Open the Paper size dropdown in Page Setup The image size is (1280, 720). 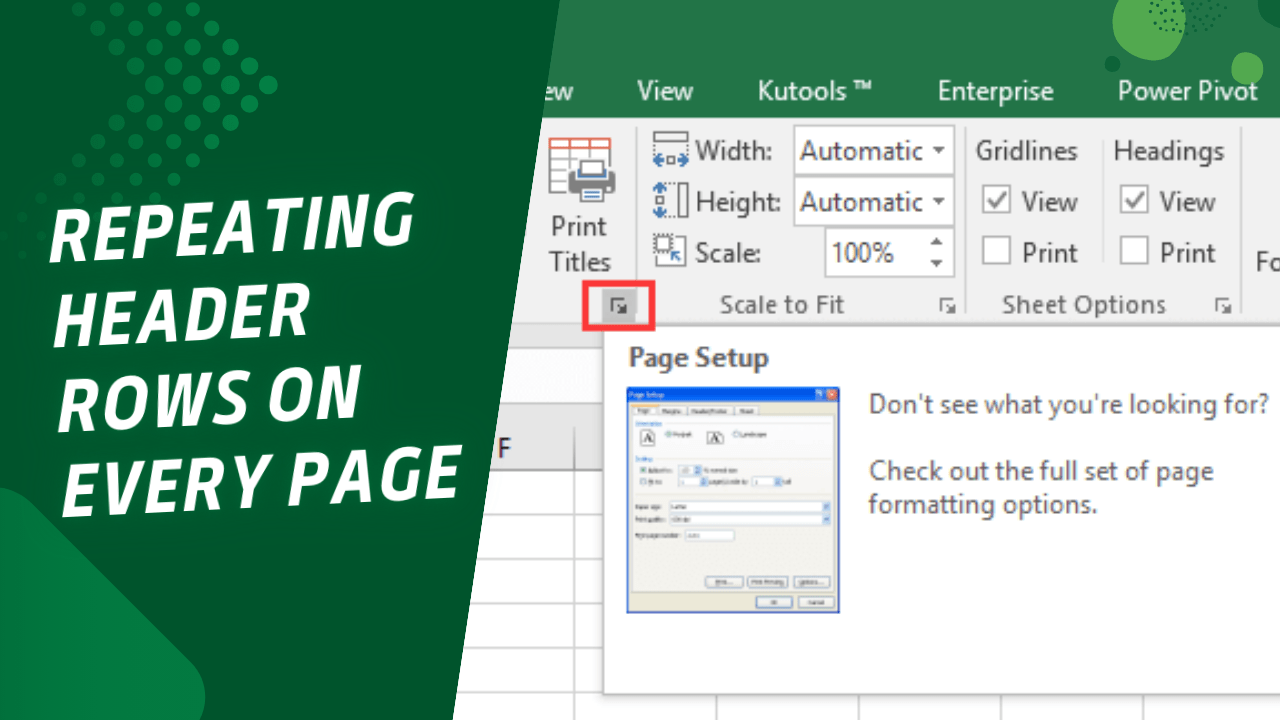click(x=828, y=506)
